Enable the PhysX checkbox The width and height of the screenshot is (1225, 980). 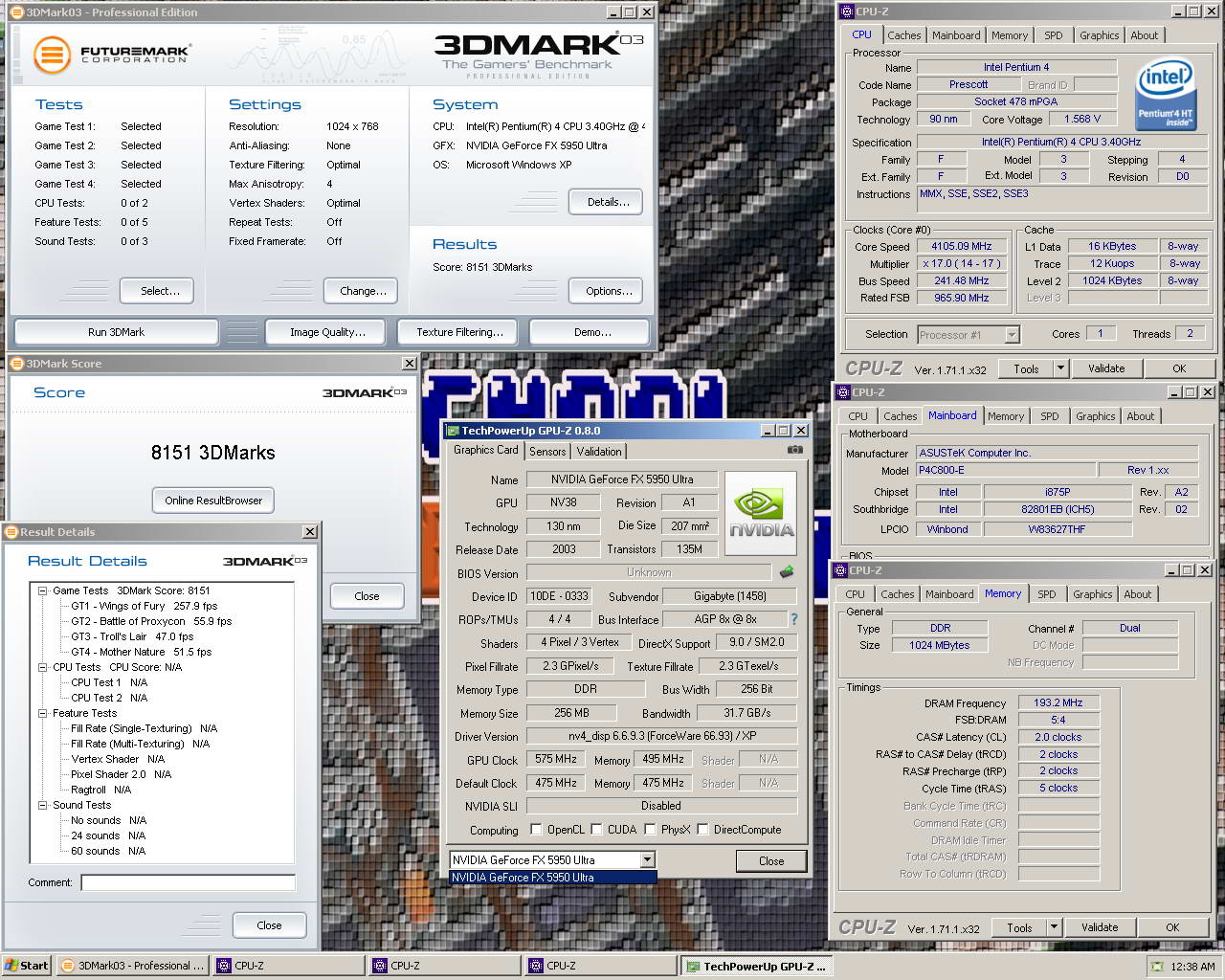tap(651, 830)
